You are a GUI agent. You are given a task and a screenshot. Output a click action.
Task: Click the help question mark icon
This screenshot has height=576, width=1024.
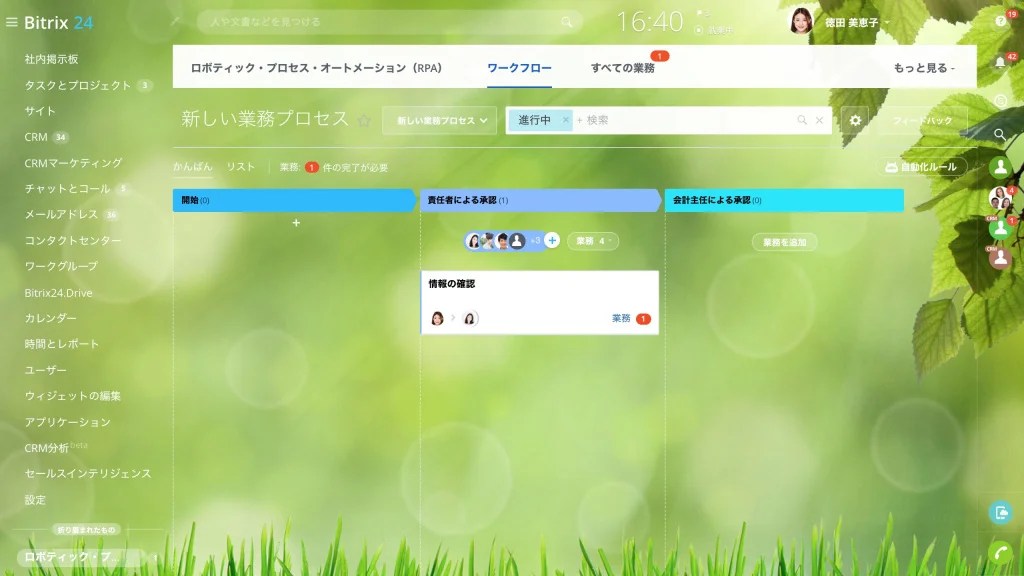pyautogui.click(x=1000, y=21)
